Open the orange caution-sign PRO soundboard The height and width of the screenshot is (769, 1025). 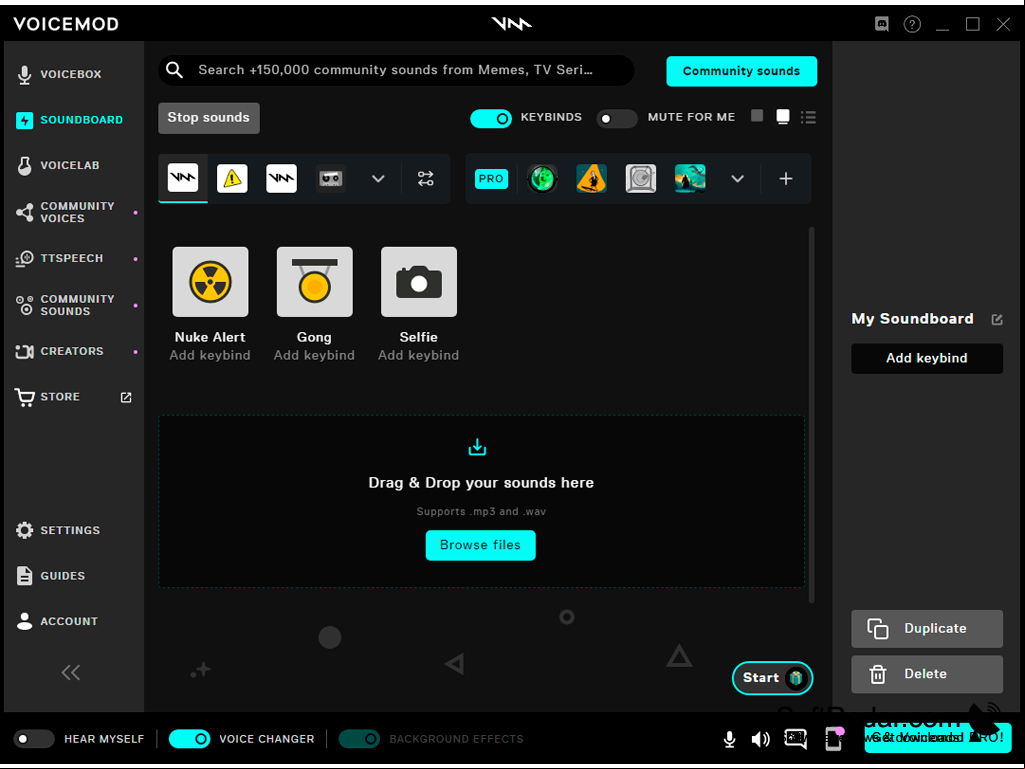592,178
